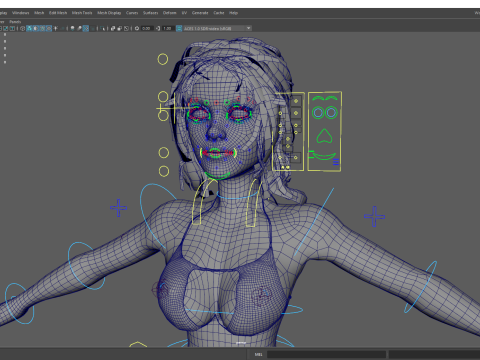The image size is (480, 360).
Task: Switch viewport to Wireframe display
Action: [x=23, y=28]
